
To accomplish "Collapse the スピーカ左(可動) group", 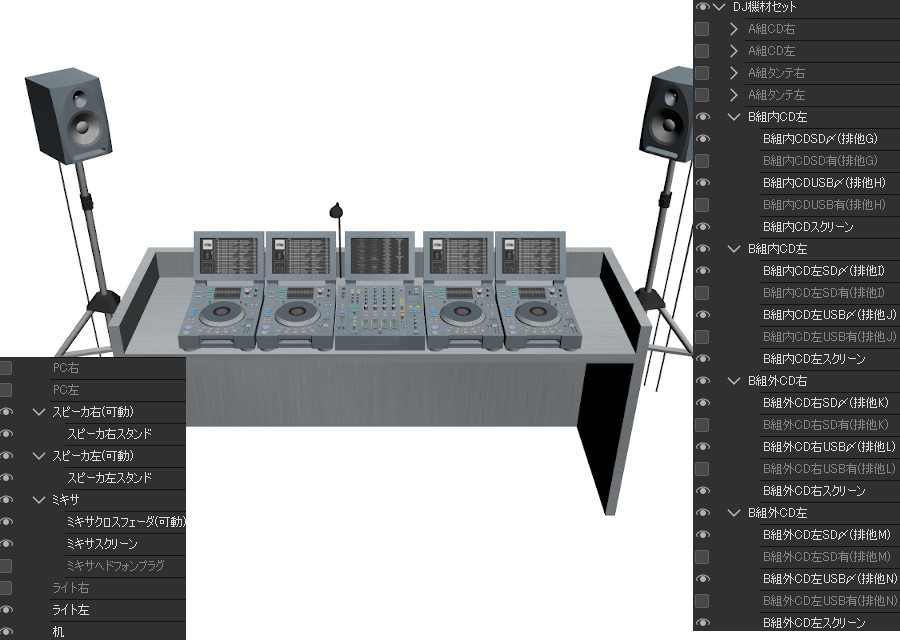I will [x=38, y=456].
